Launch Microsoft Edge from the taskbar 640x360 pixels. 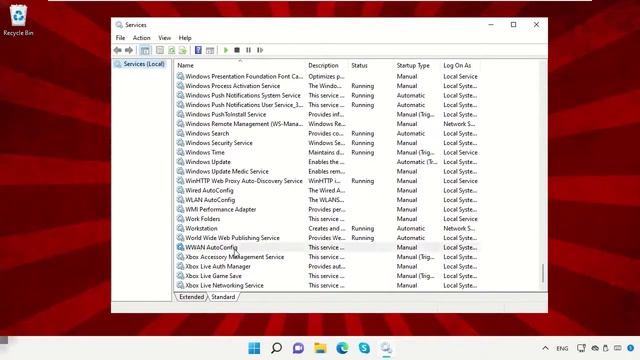(342, 348)
